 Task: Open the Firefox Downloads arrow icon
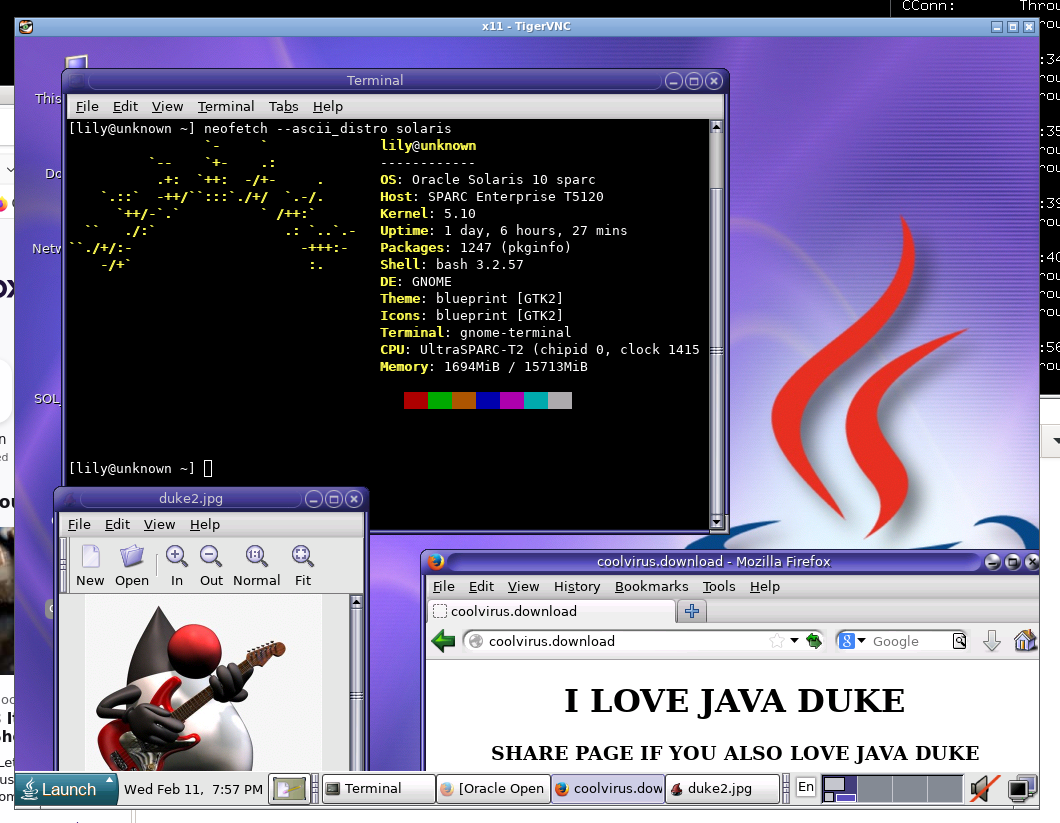pyautogui.click(x=991, y=641)
